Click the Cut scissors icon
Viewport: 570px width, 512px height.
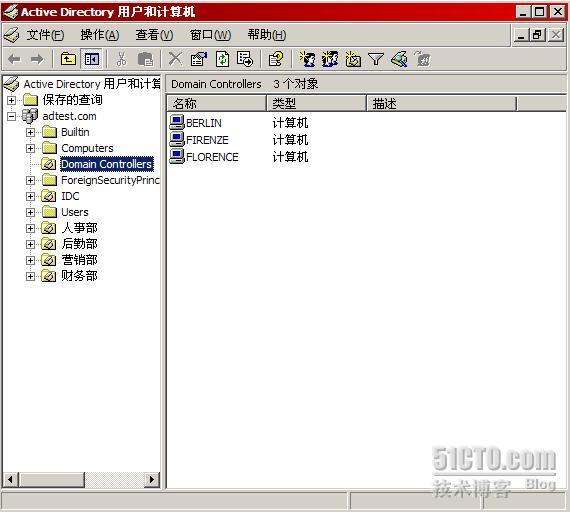pos(121,59)
